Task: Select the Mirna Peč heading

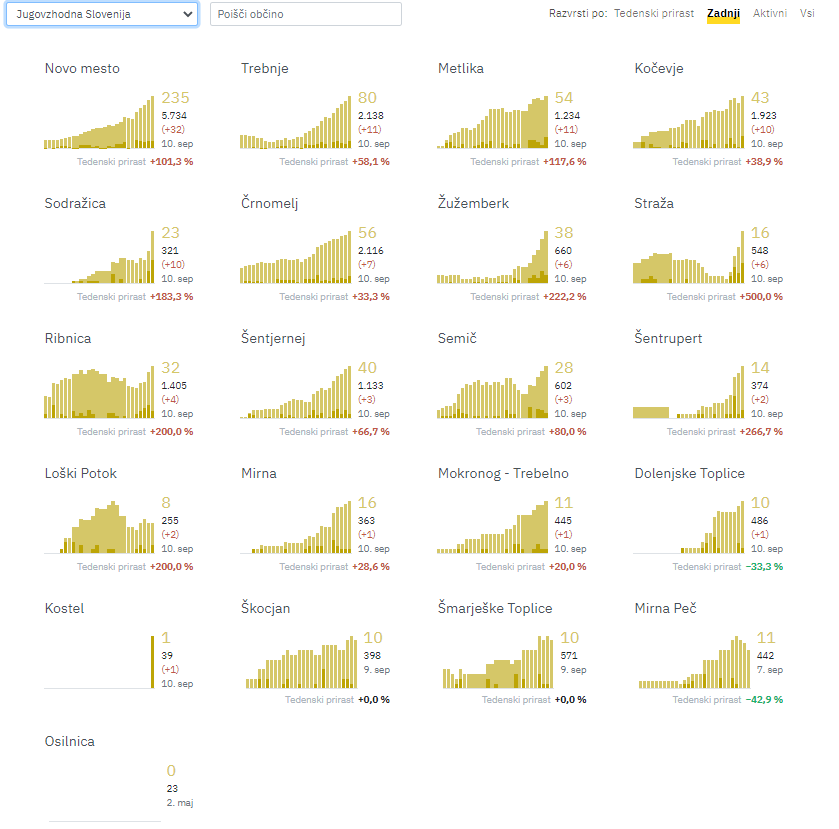Action: coord(665,609)
